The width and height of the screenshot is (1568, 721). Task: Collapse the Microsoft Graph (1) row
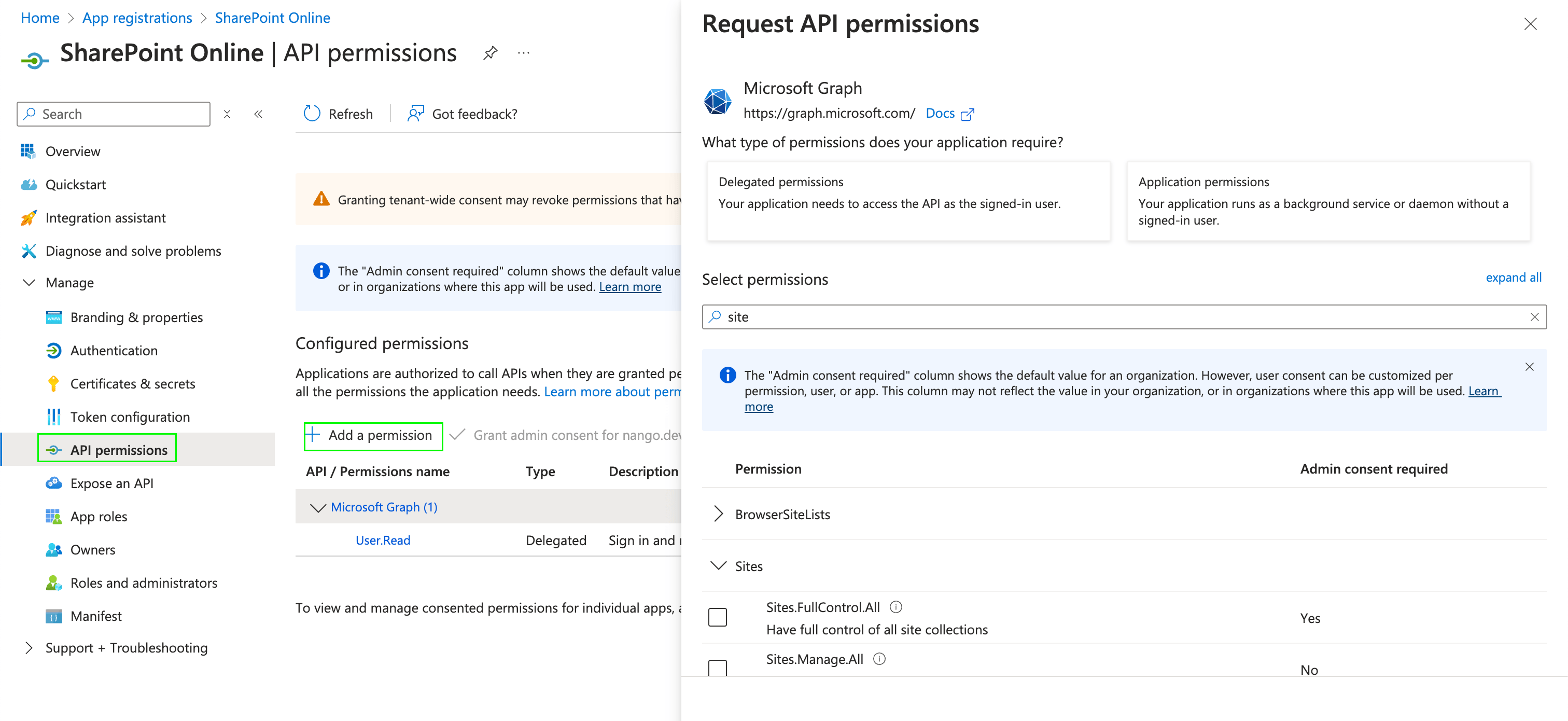[x=318, y=507]
